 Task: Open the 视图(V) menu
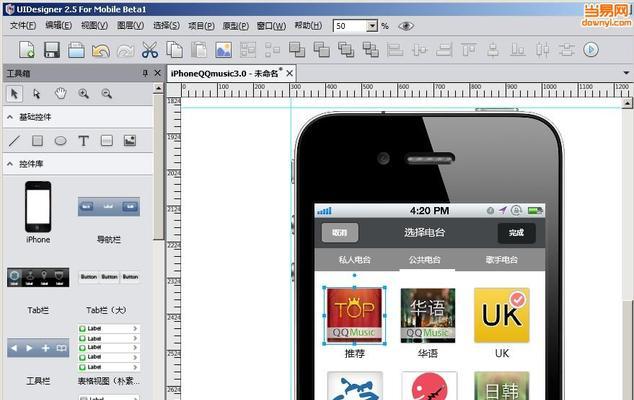95,25
